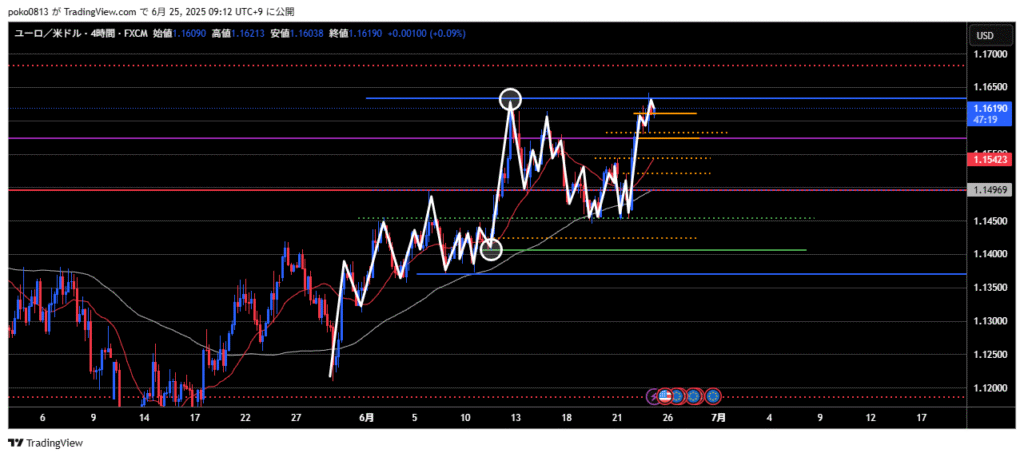
Task: Click the 7月 label on the time axis
Action: click(x=718, y=416)
